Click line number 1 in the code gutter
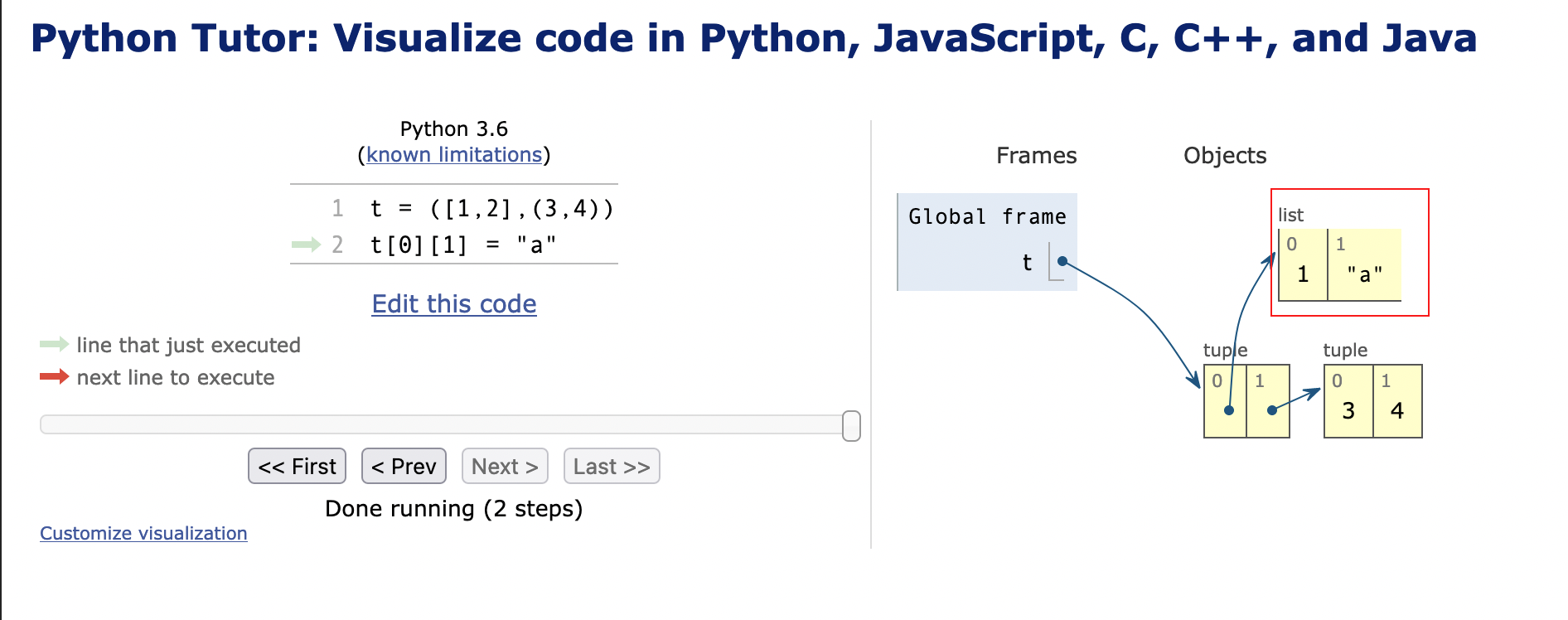Viewport: 1568px width, 620px height. [337, 208]
